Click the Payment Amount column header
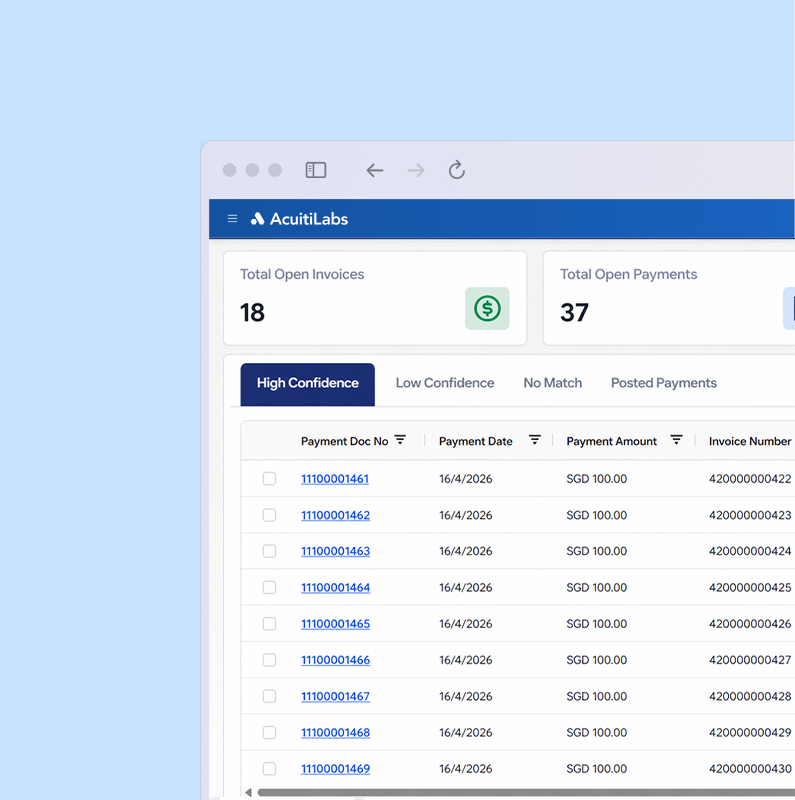 click(x=611, y=441)
